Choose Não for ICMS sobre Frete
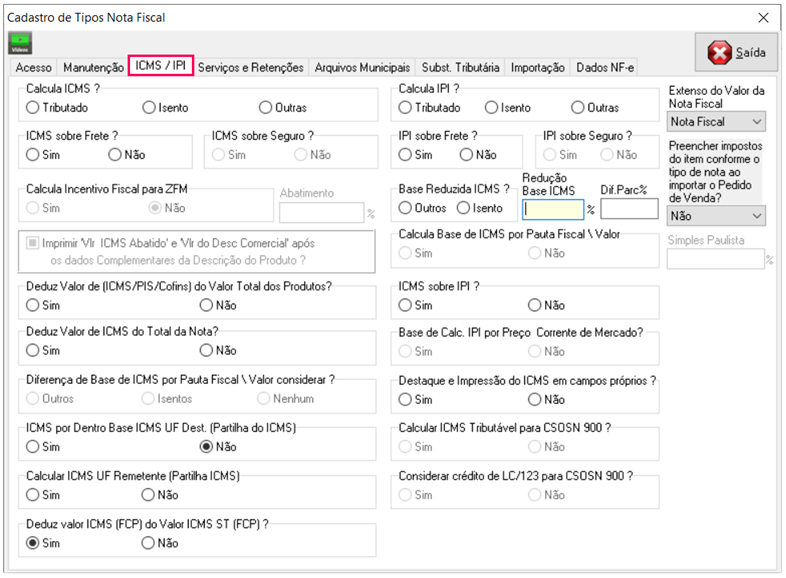This screenshot has height=578, width=786. coord(115,154)
